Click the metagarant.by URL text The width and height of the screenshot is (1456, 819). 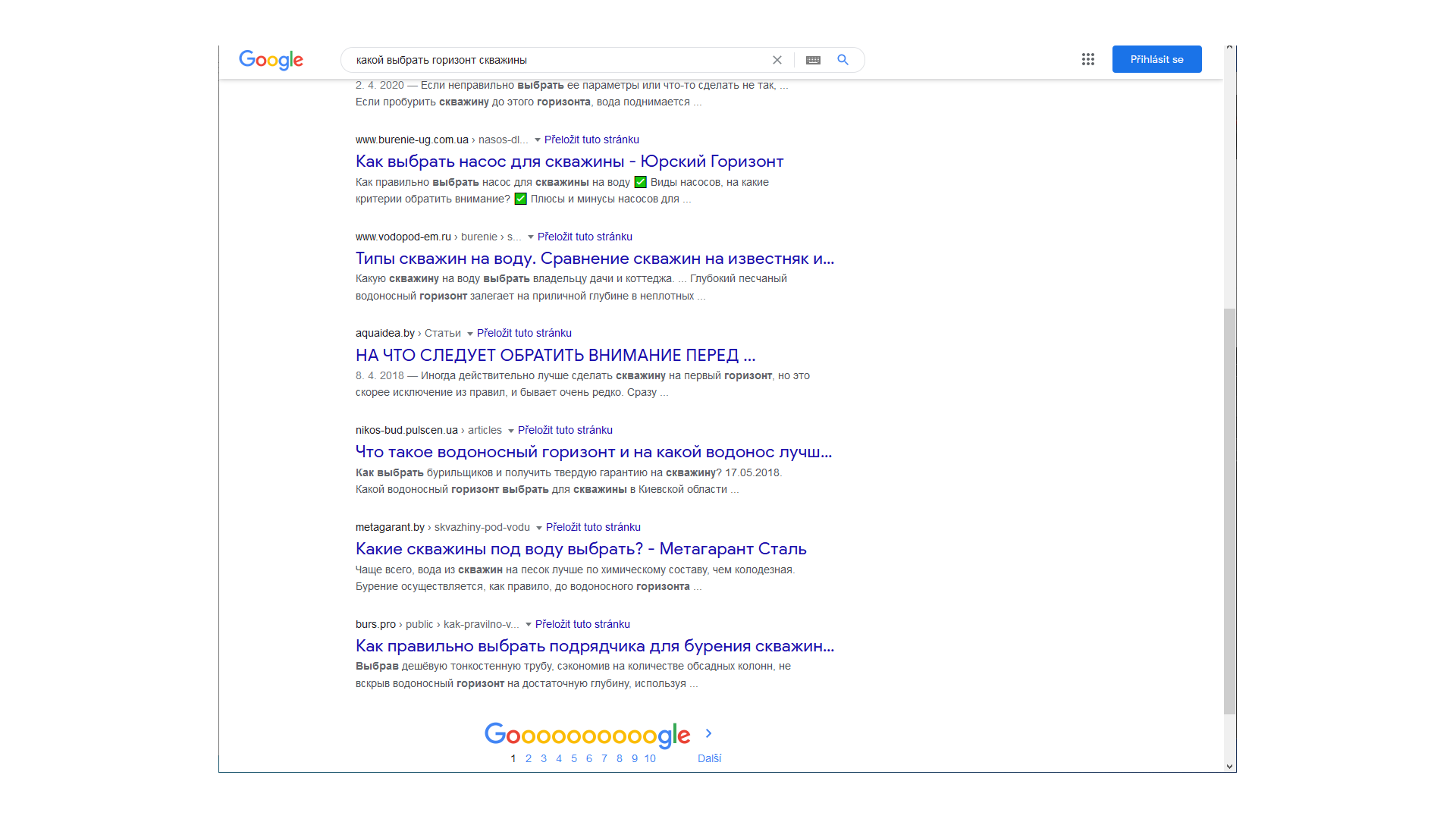coord(390,527)
